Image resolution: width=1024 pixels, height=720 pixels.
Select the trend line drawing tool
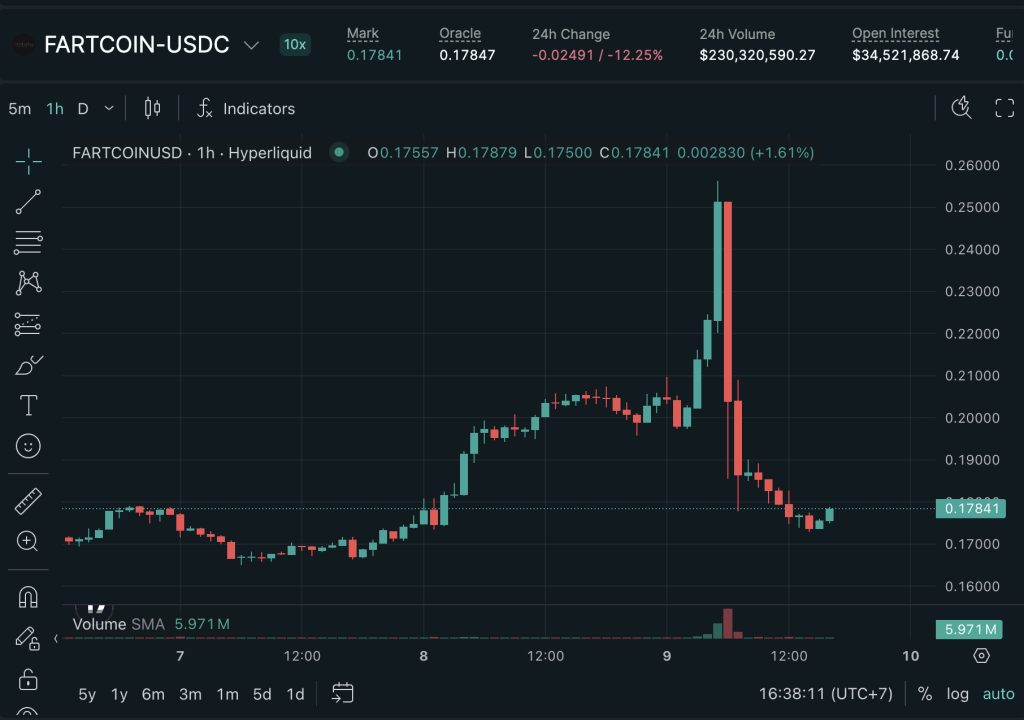point(27,202)
